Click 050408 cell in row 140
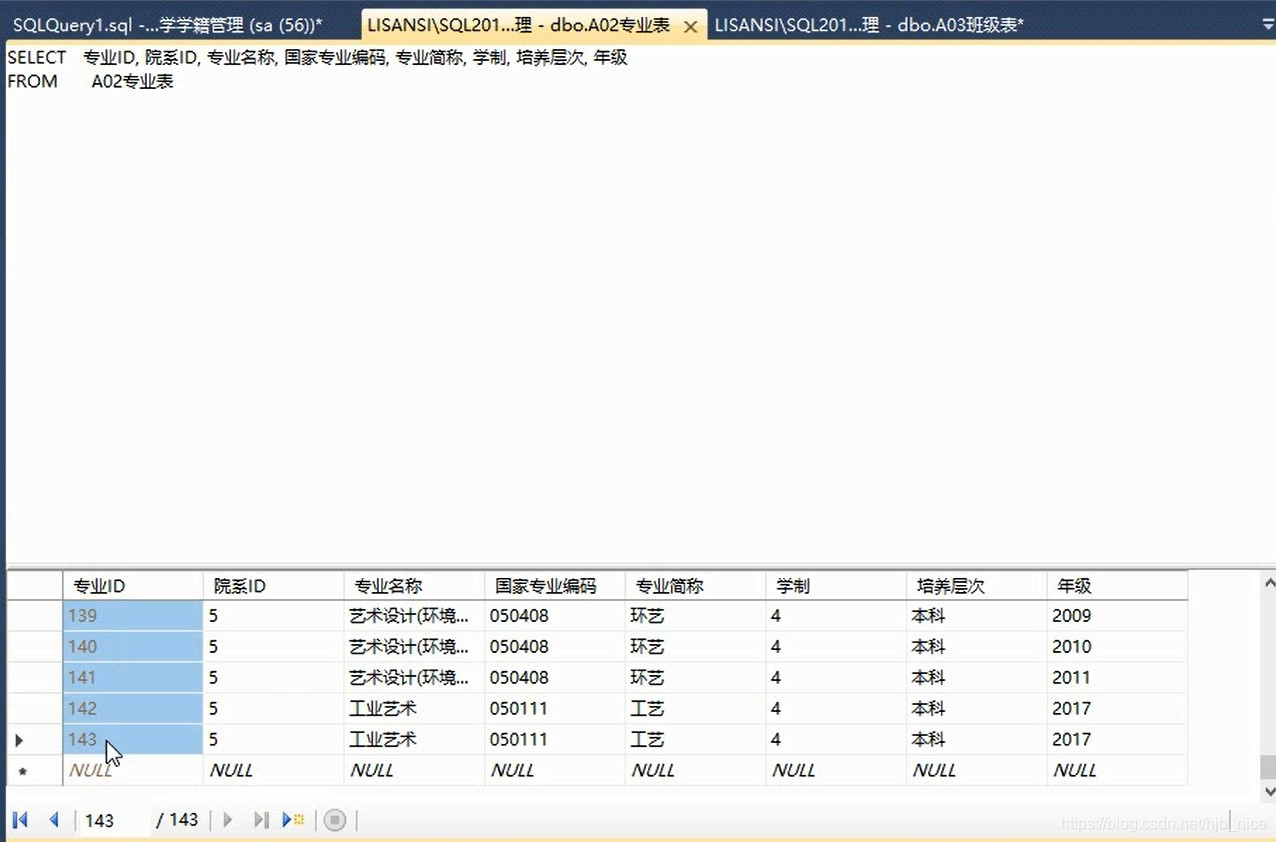 (555, 647)
